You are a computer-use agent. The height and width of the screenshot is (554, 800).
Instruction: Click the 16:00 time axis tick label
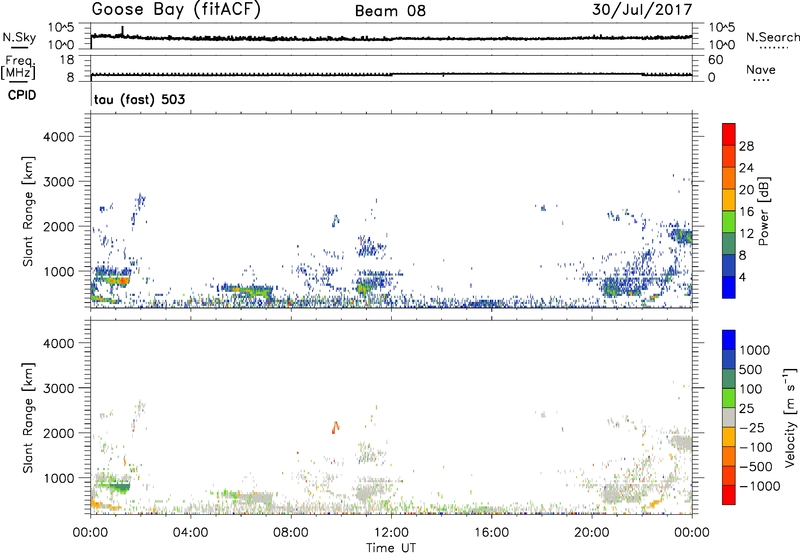pyautogui.click(x=491, y=532)
